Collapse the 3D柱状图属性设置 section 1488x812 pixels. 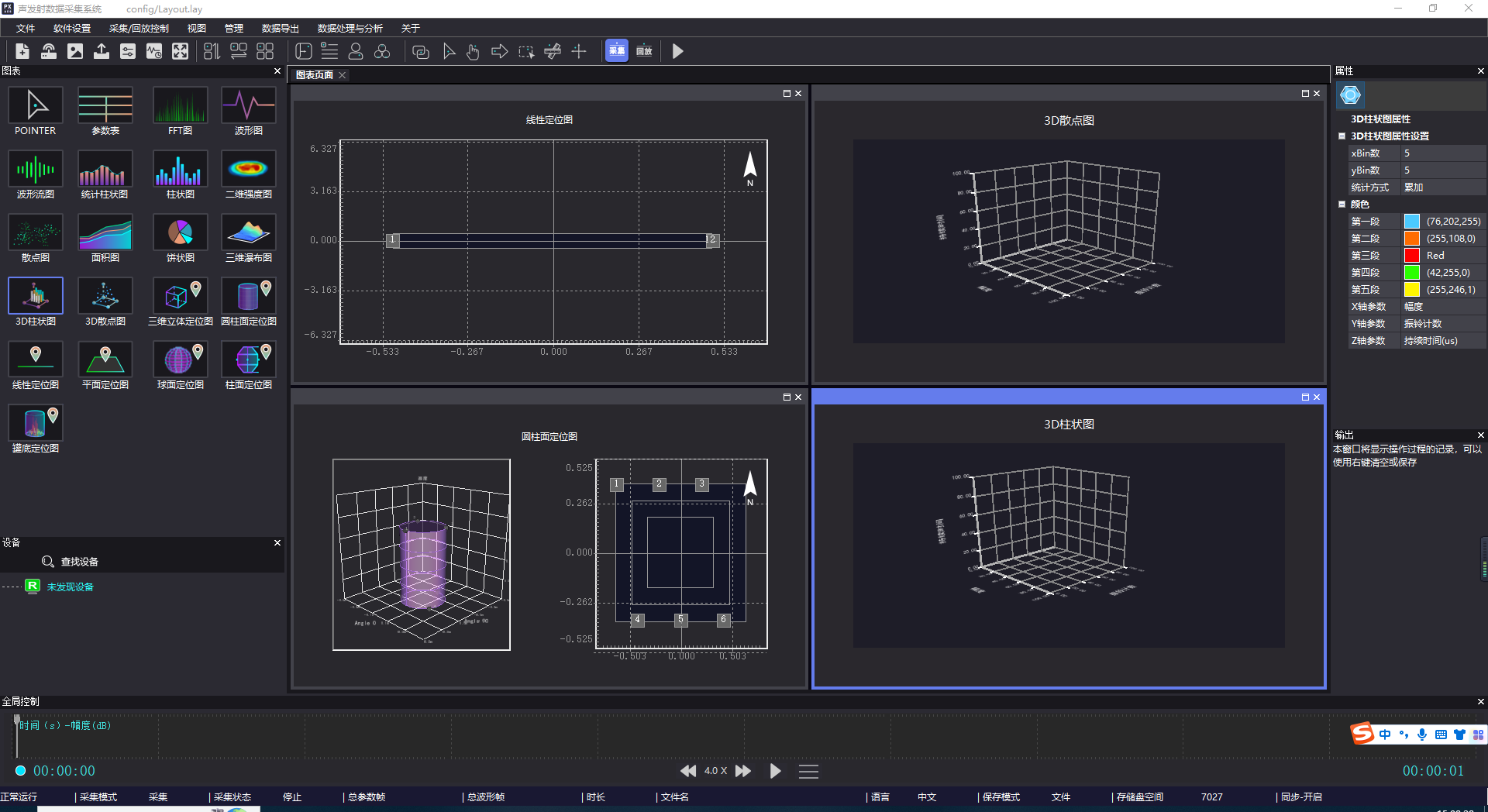tap(1342, 136)
